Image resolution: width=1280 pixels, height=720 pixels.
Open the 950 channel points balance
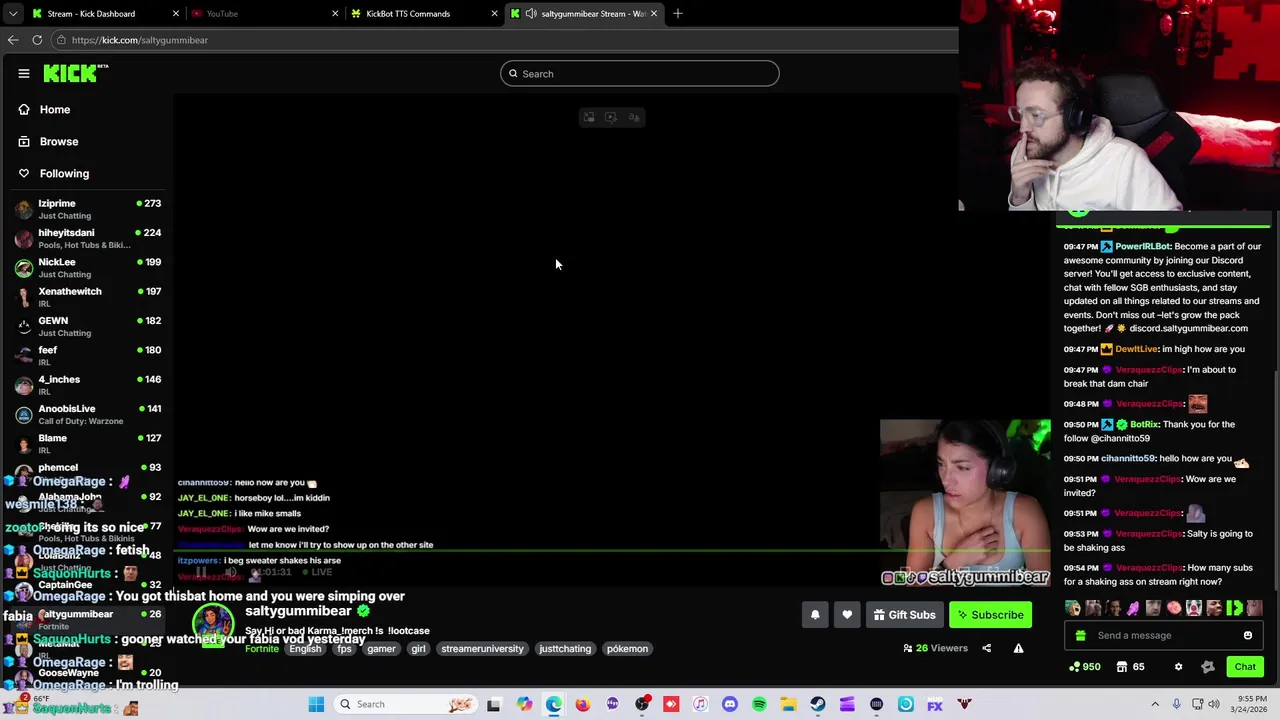pyautogui.click(x=1084, y=667)
